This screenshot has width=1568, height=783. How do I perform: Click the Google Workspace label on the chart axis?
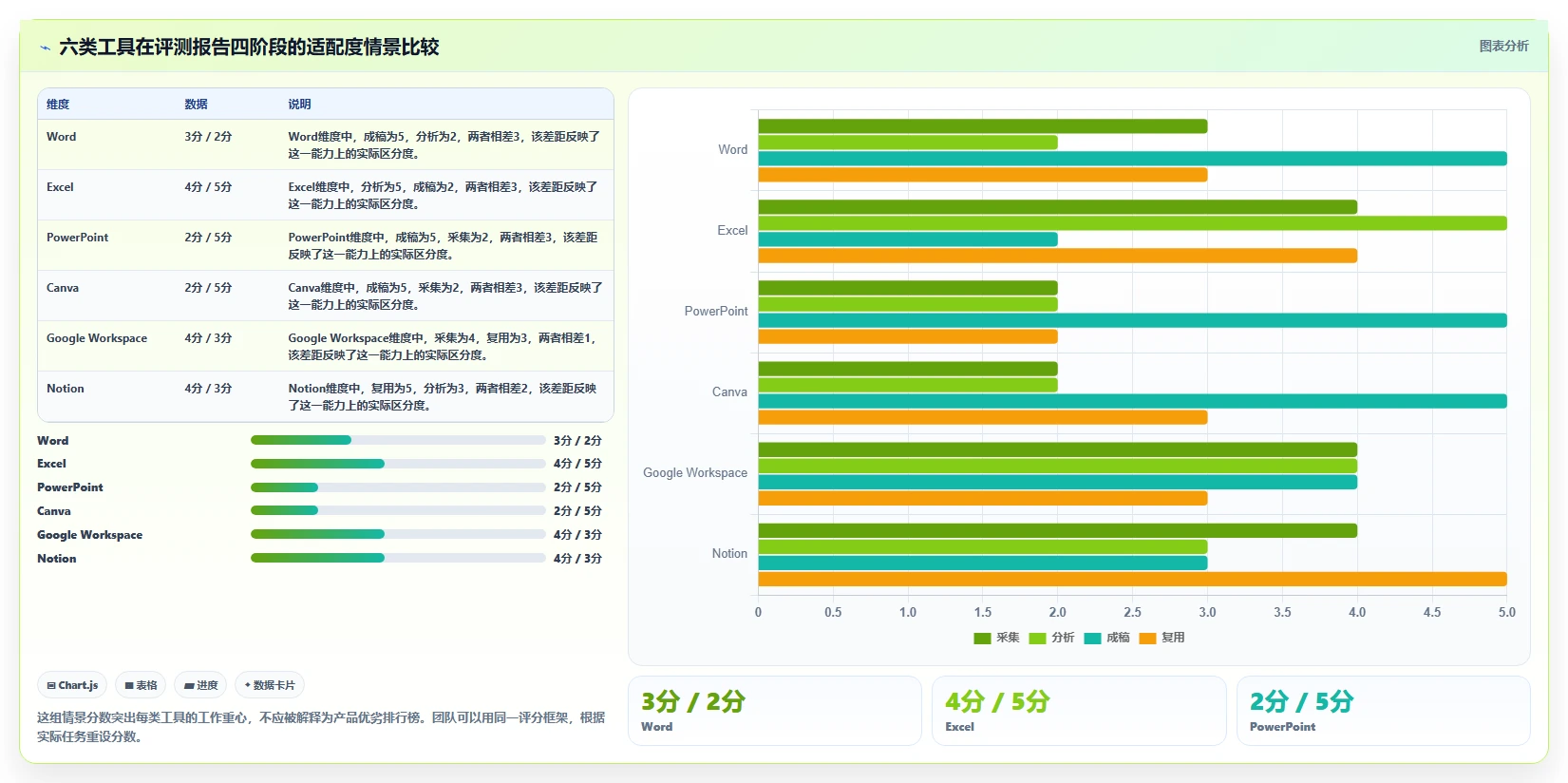[695, 472]
